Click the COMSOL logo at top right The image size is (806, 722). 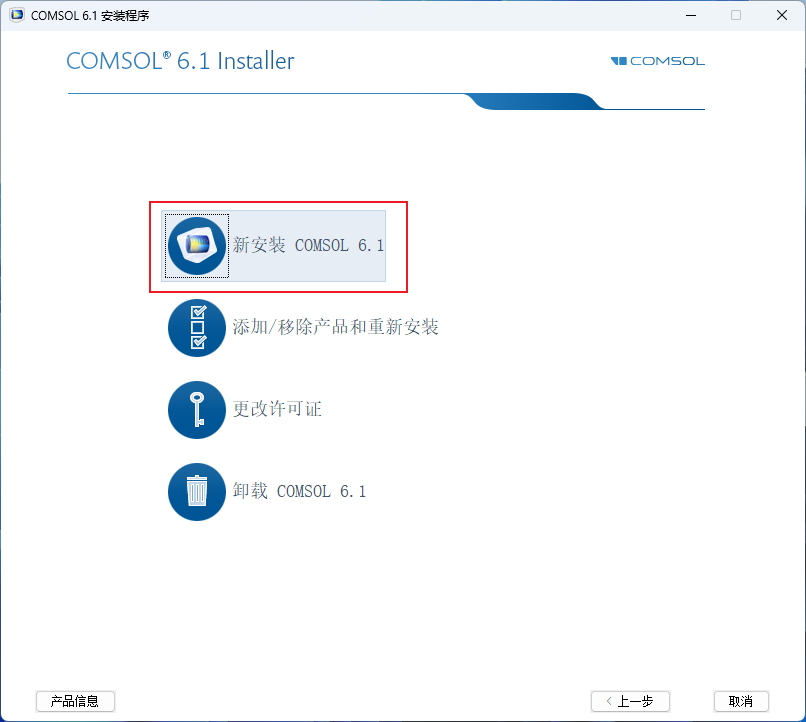(x=657, y=61)
